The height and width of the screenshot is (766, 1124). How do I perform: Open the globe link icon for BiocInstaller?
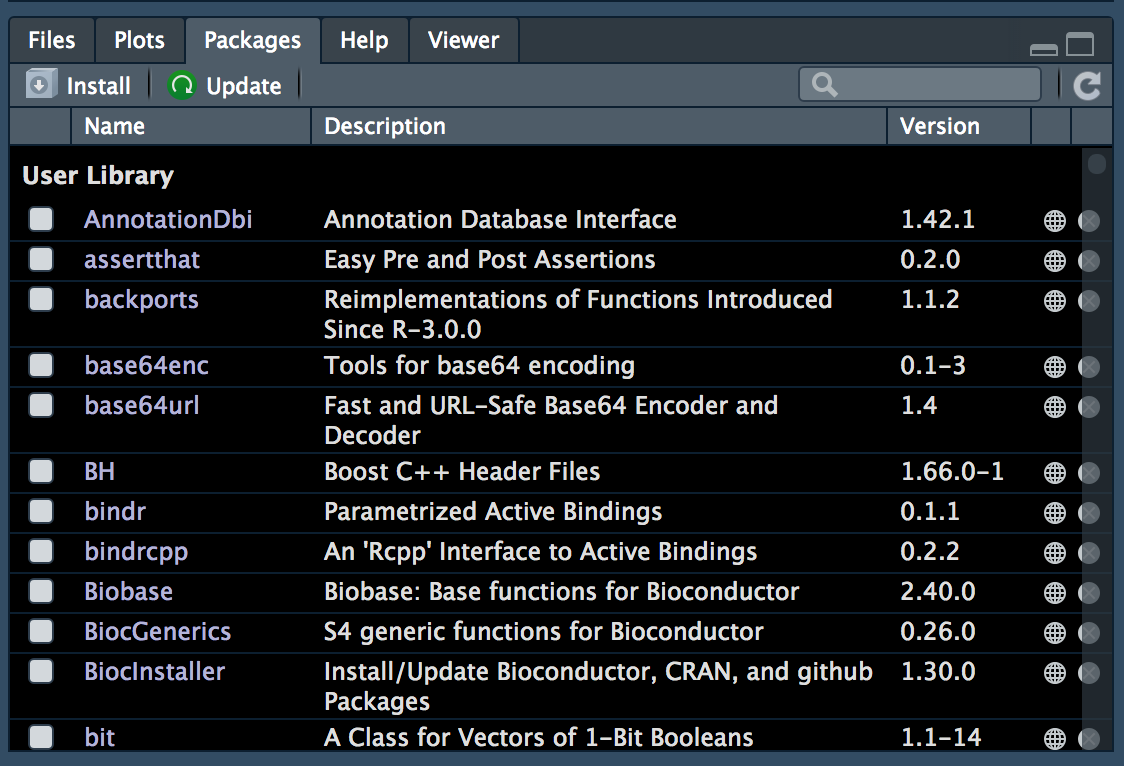(x=1055, y=672)
